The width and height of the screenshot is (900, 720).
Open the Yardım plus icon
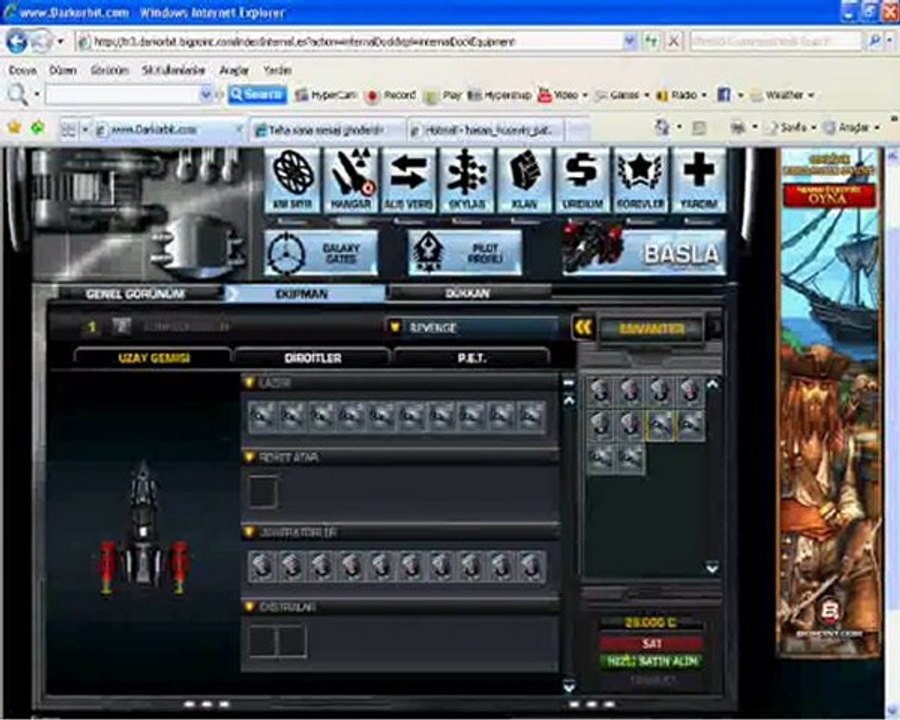pyautogui.click(x=699, y=180)
